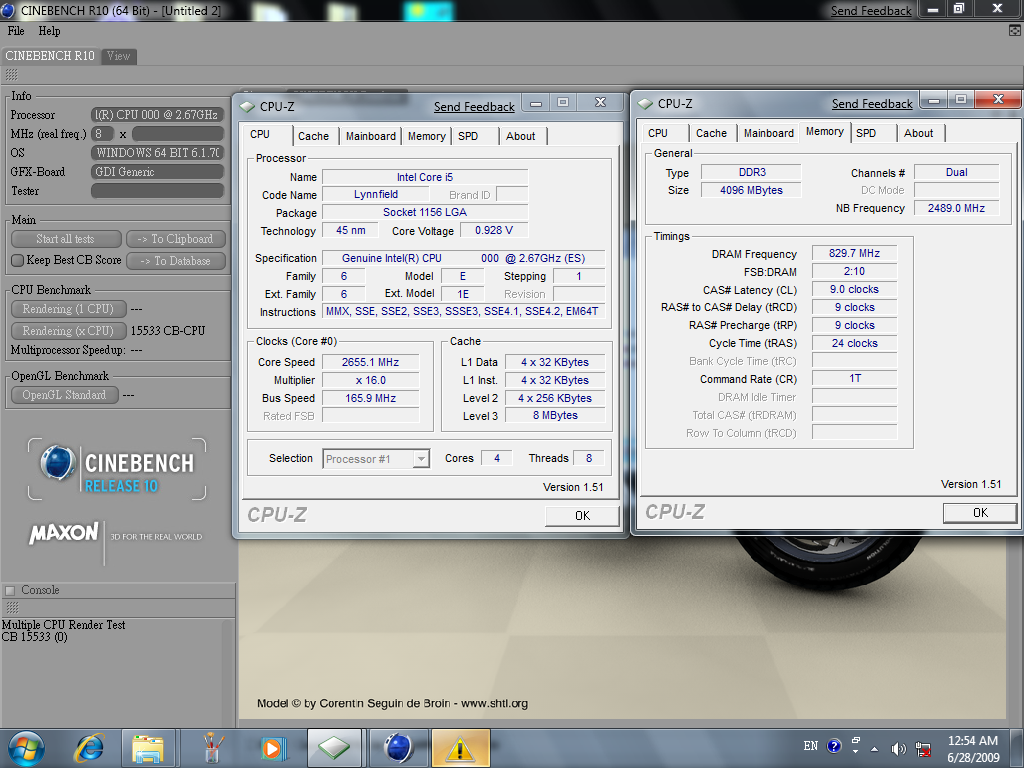This screenshot has width=1024, height=768.
Task: Click the blue help icon in system tray
Action: (834, 746)
